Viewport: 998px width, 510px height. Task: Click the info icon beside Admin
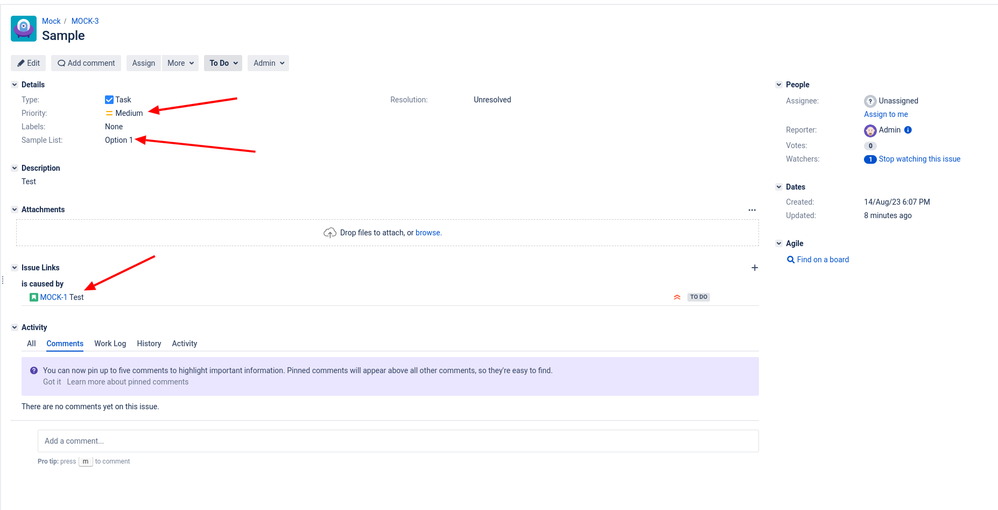pyautogui.click(x=908, y=130)
